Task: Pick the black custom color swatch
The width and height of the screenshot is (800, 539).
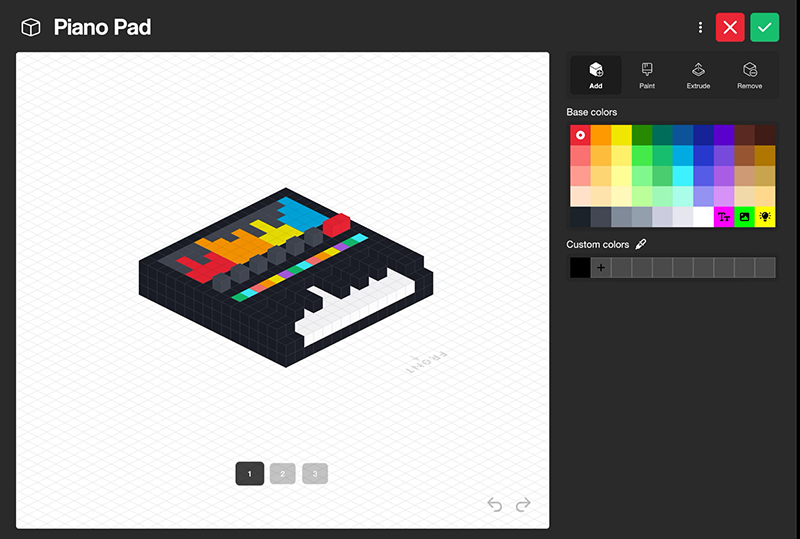Action: tap(580, 267)
